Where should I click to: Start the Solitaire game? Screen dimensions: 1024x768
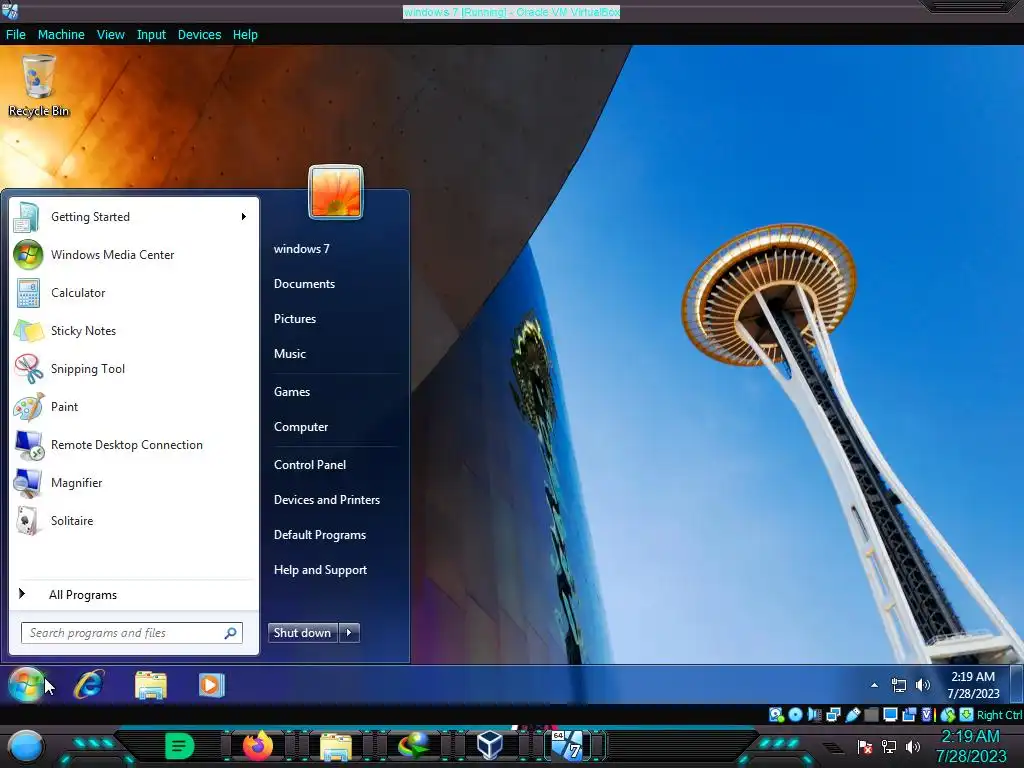click(134, 520)
